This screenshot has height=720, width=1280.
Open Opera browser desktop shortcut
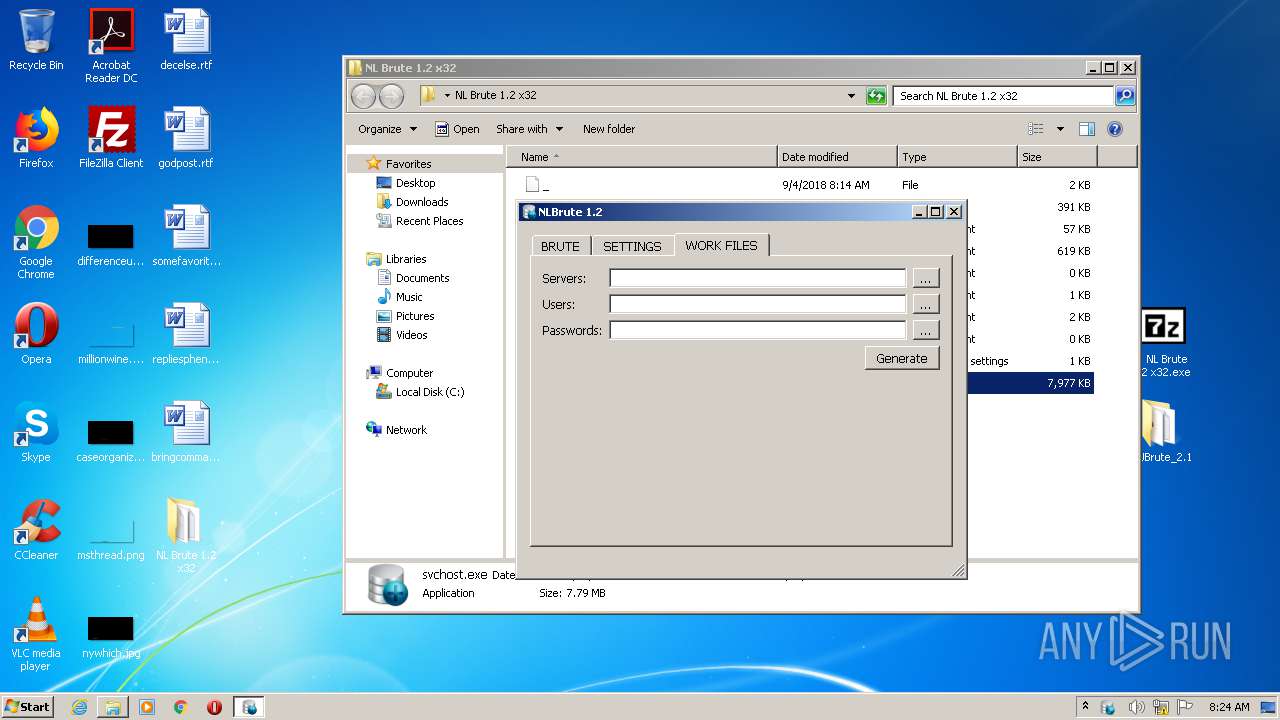coord(36,334)
